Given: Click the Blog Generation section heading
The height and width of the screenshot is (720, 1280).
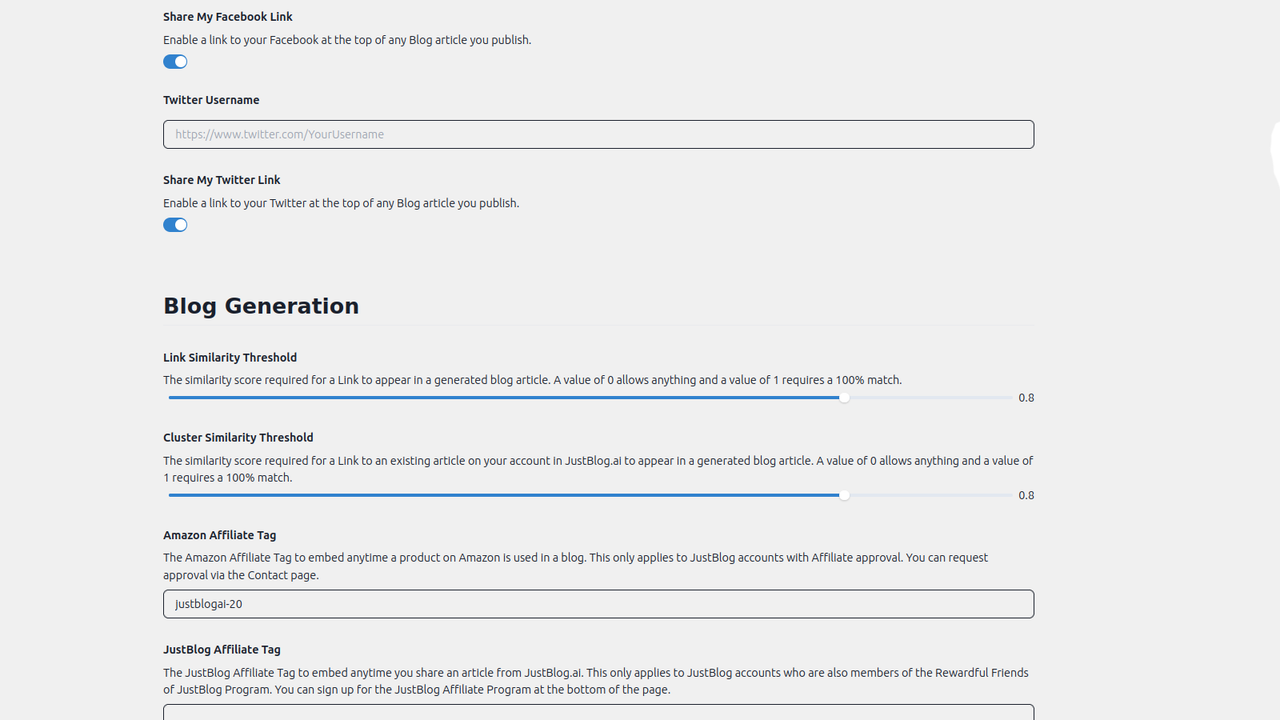Looking at the screenshot, I should point(261,306).
